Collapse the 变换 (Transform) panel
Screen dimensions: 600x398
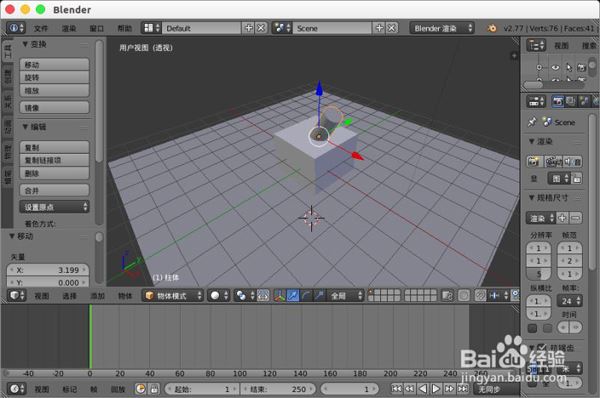[x=25, y=44]
